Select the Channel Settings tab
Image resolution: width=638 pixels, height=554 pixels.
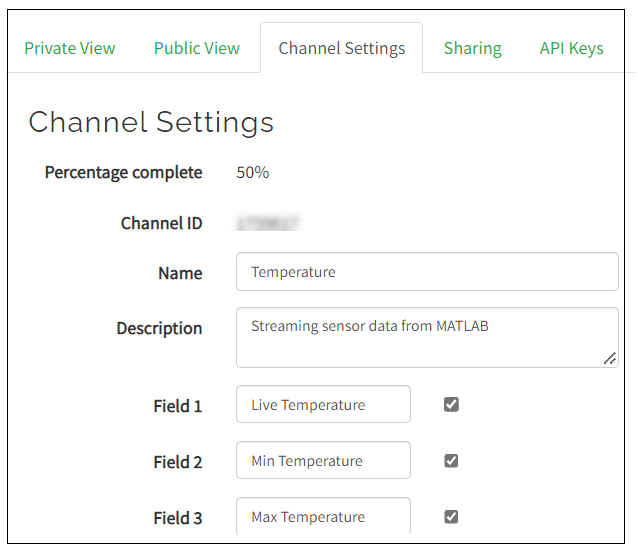click(342, 48)
